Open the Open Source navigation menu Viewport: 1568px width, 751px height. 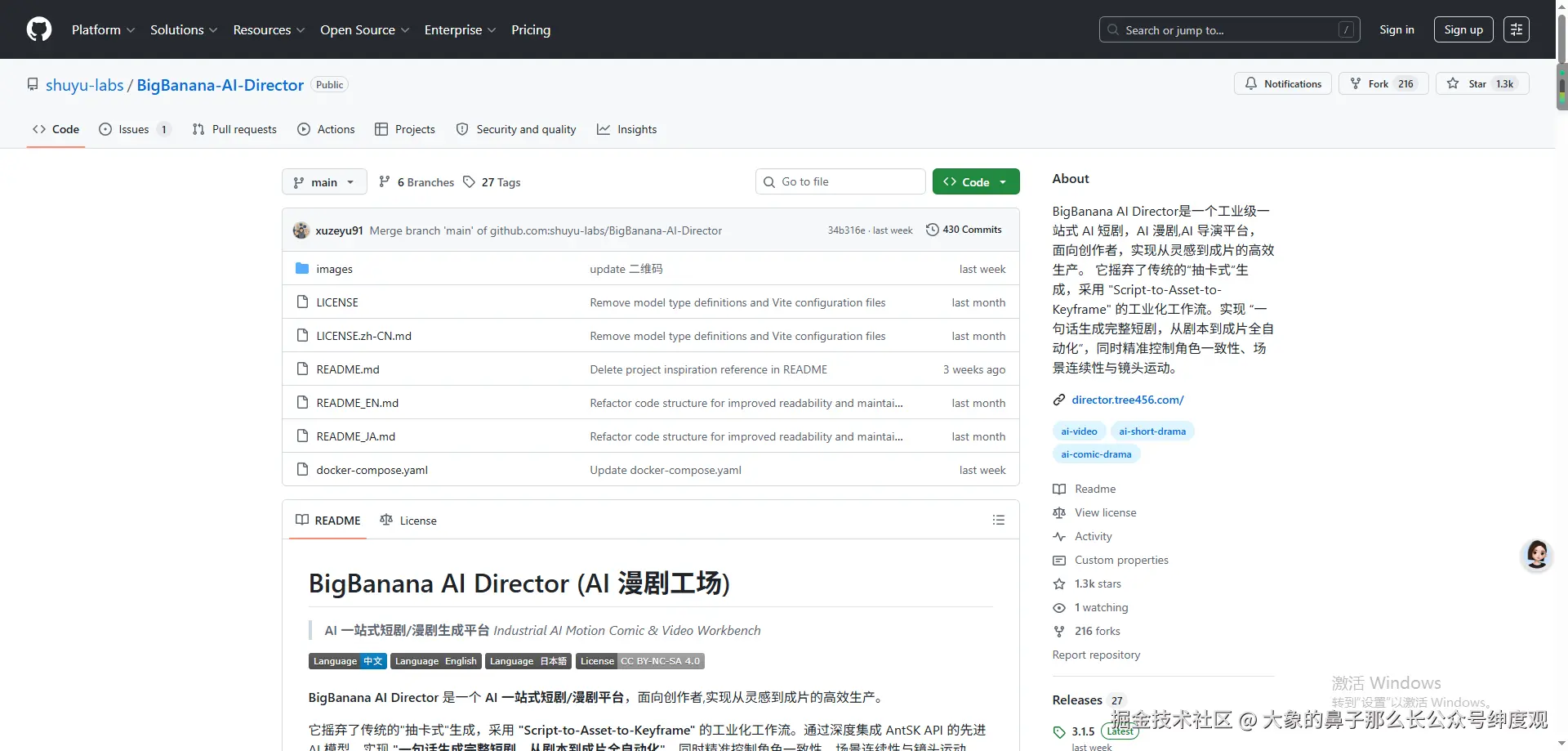pos(364,29)
